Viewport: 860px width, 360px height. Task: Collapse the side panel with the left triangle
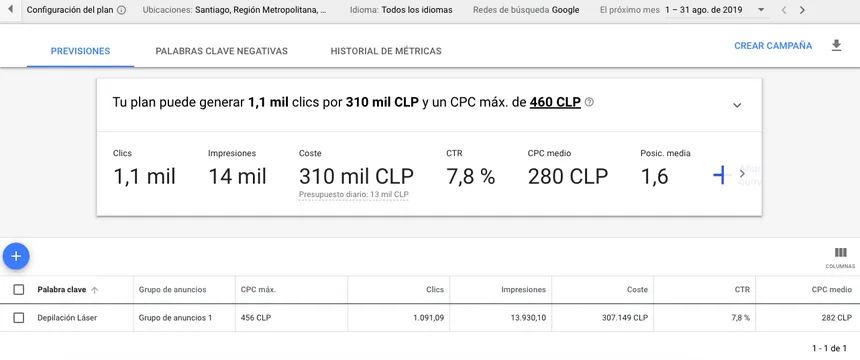[x=10, y=10]
